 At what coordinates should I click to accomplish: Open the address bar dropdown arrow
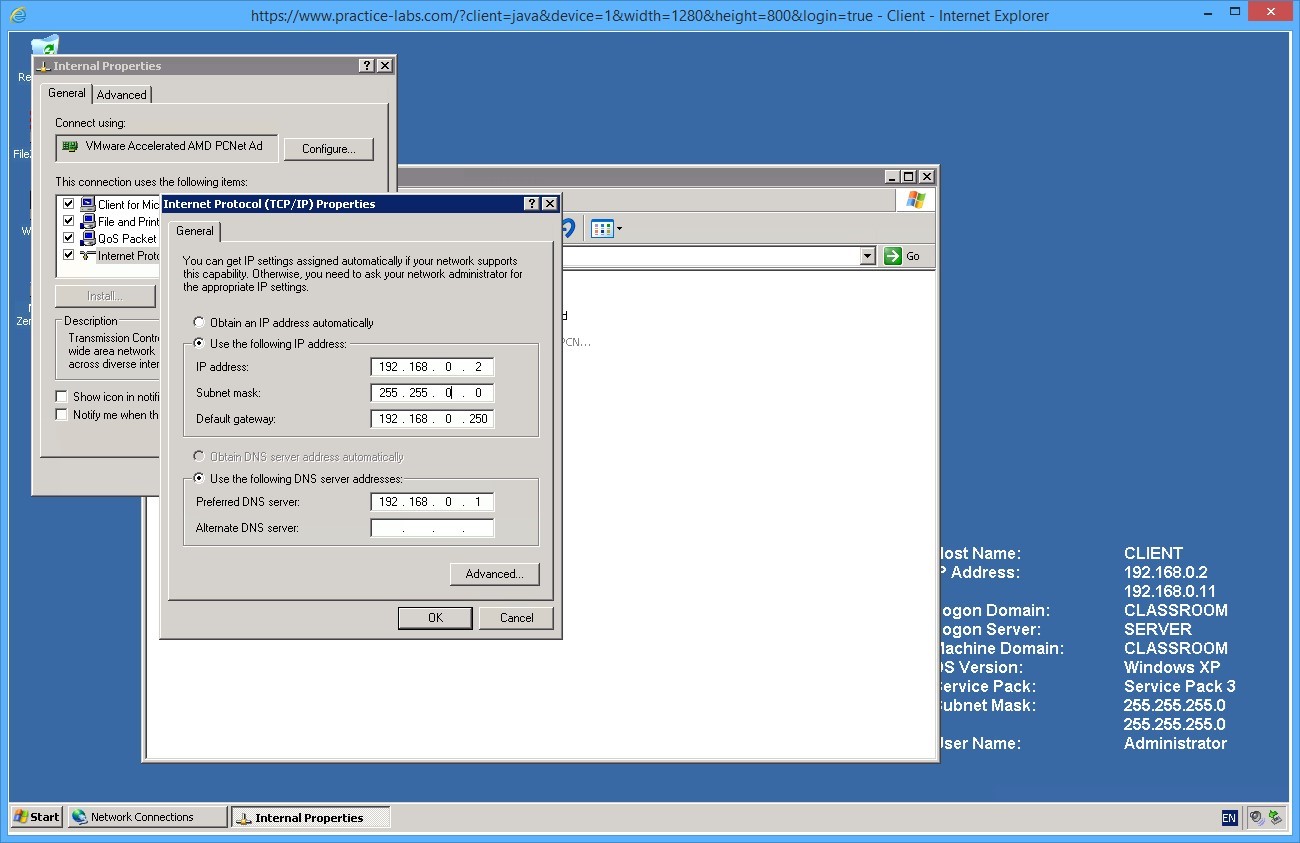point(868,255)
